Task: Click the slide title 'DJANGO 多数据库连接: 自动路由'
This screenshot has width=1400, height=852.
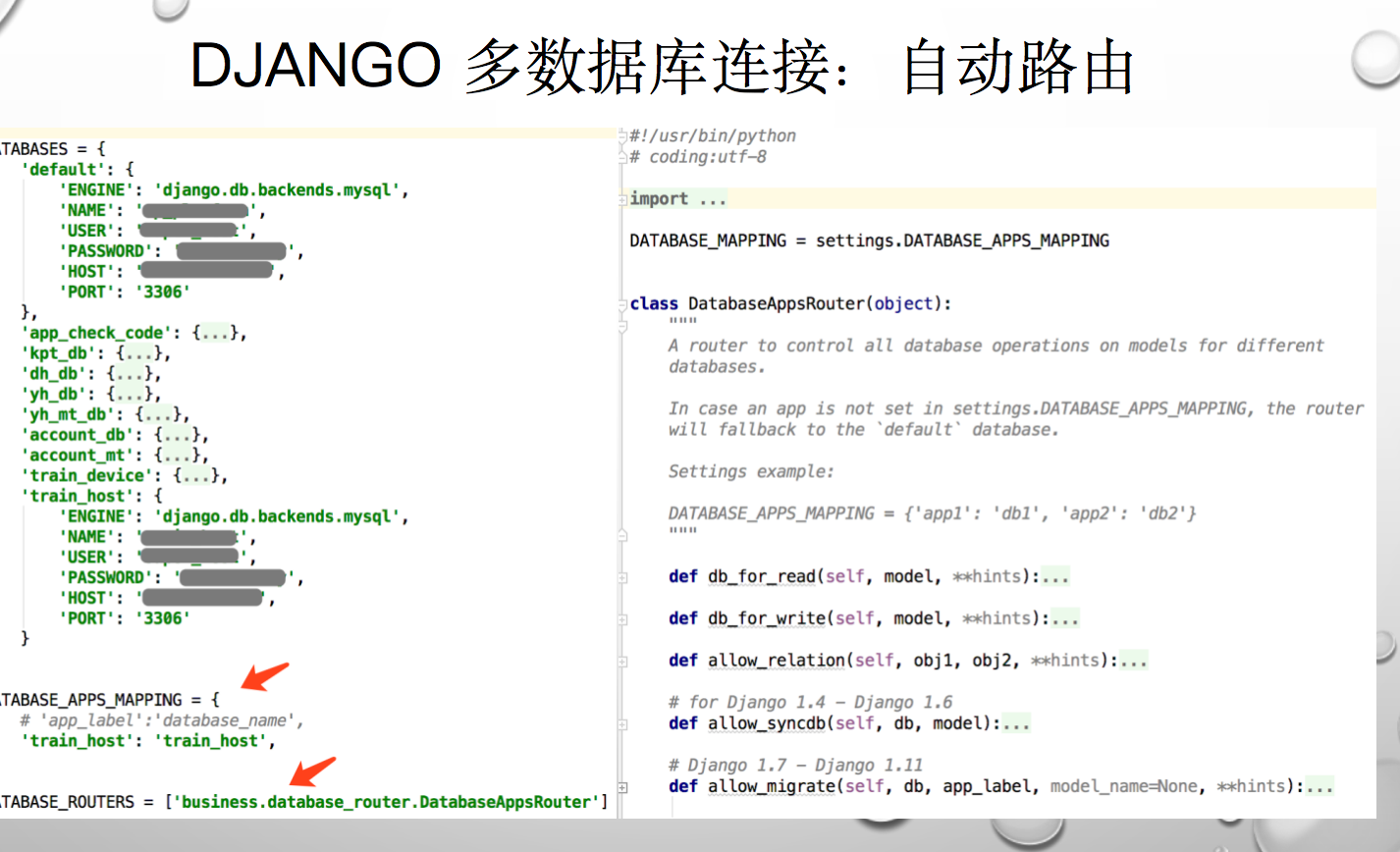Action: point(662,67)
